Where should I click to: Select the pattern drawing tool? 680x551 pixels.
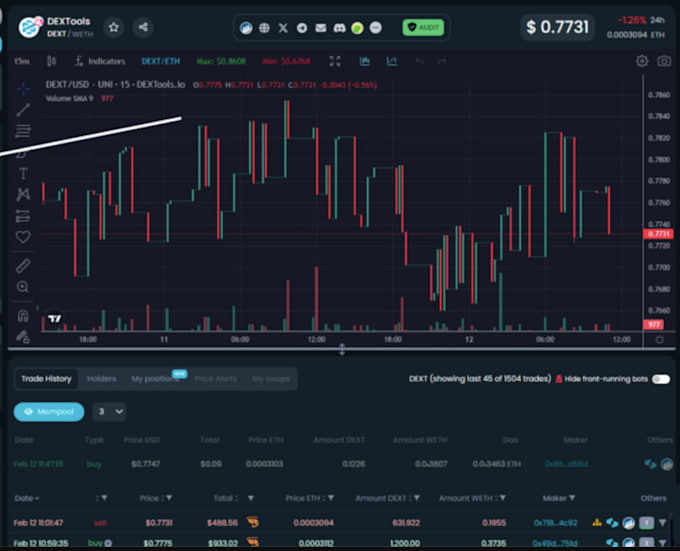point(23,194)
